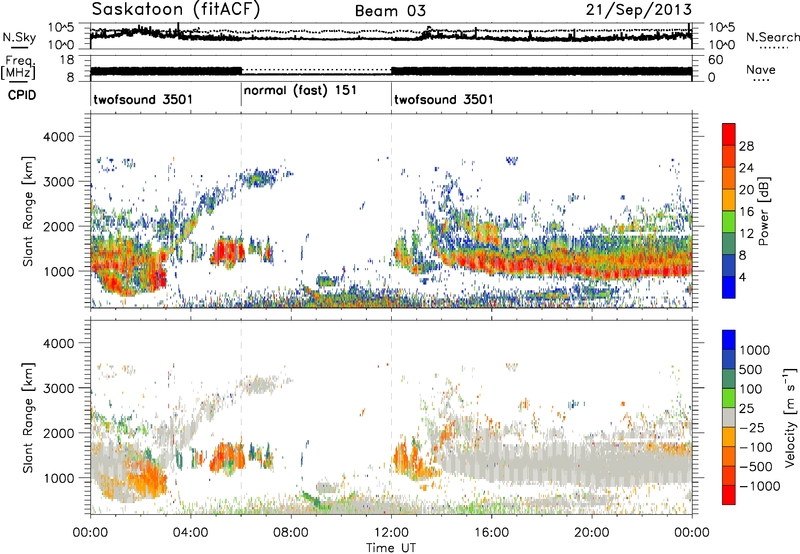The width and height of the screenshot is (800, 554).
Task: Click the 'Freq. [MHz]' axis label
Action: tap(19, 68)
